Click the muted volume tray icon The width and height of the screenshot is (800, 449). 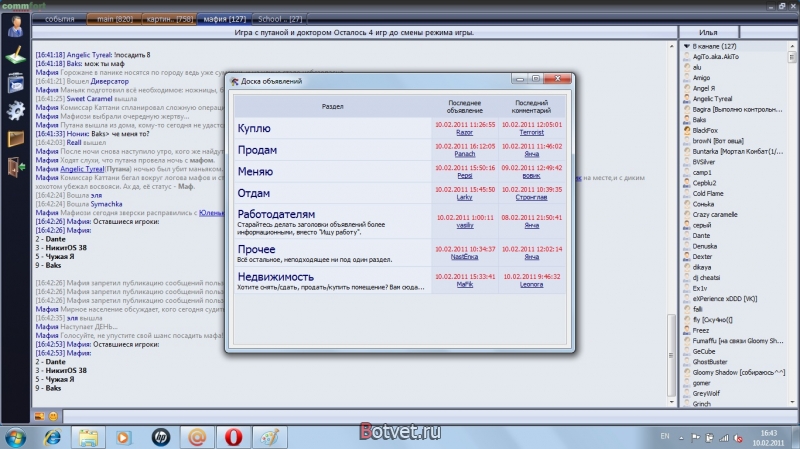(738, 438)
